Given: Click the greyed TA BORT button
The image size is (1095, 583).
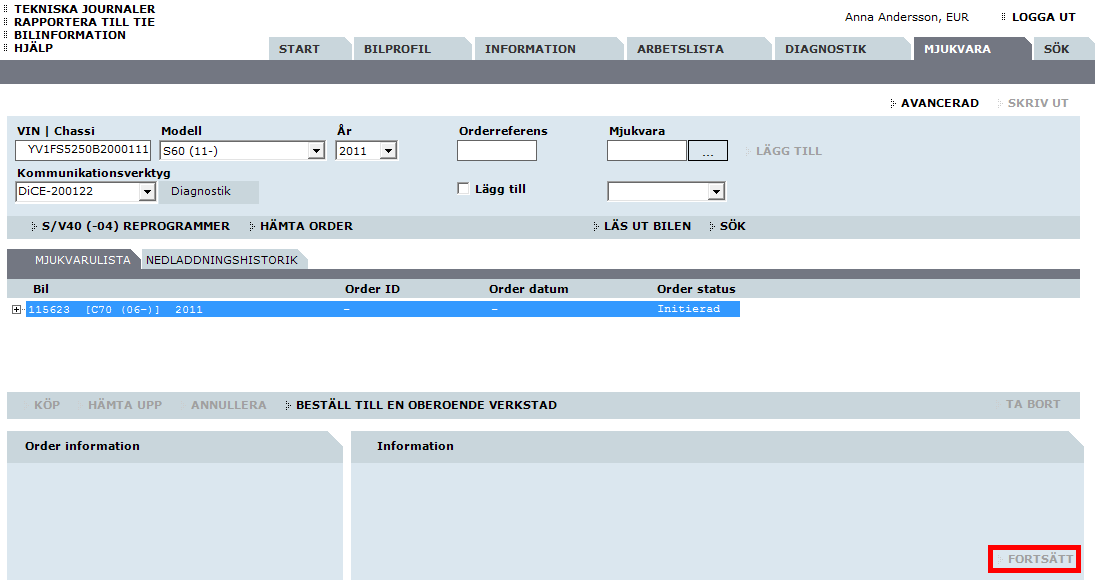Looking at the screenshot, I should point(1033,404).
